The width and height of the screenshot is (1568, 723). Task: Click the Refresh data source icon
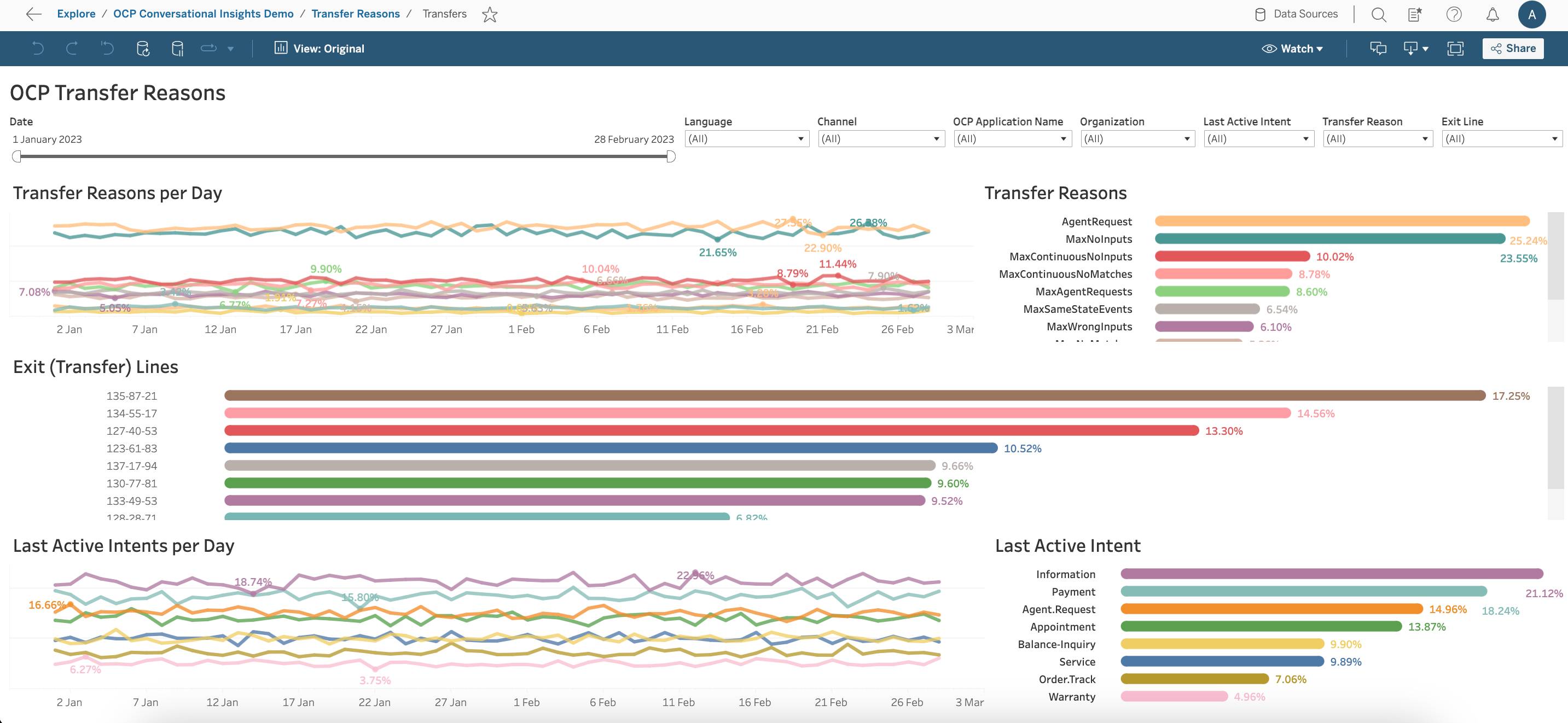pos(143,49)
